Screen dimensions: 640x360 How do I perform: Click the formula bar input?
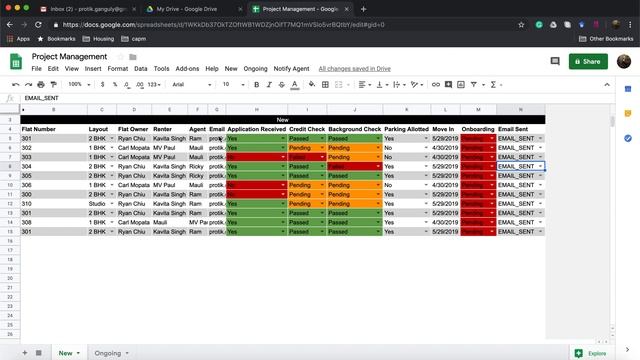(x=318, y=98)
